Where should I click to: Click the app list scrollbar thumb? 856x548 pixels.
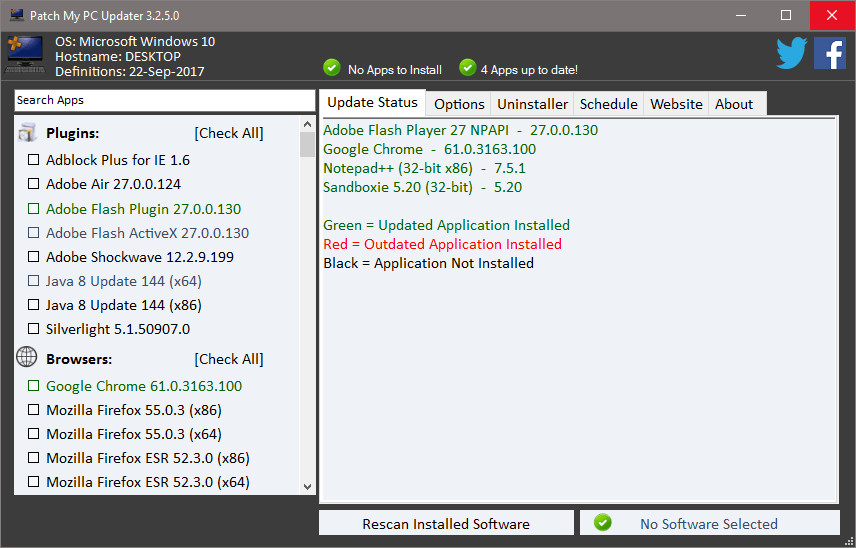(307, 144)
